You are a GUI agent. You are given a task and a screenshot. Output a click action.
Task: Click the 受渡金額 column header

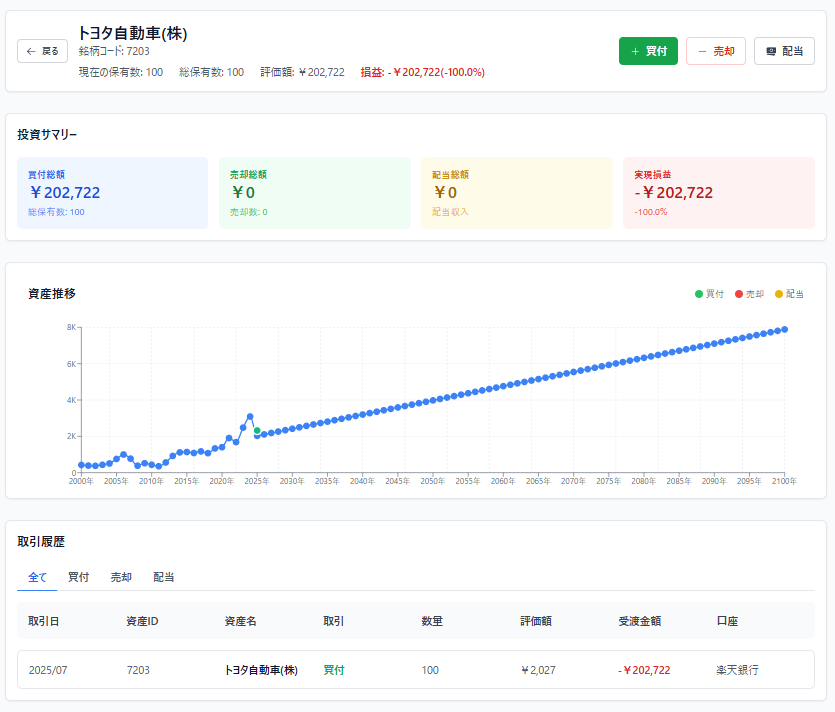click(x=640, y=621)
